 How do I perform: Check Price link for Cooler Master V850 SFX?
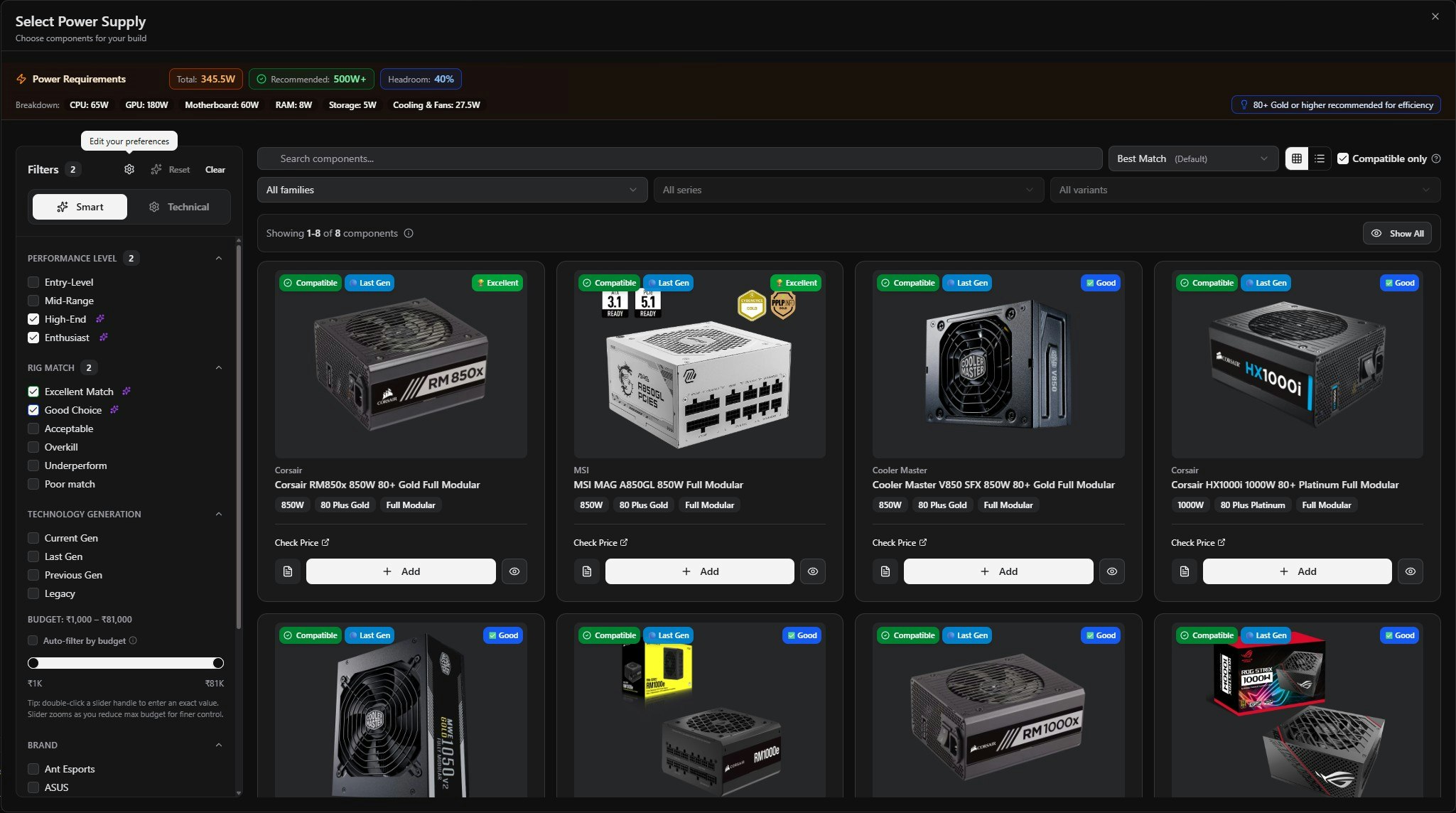(900, 542)
